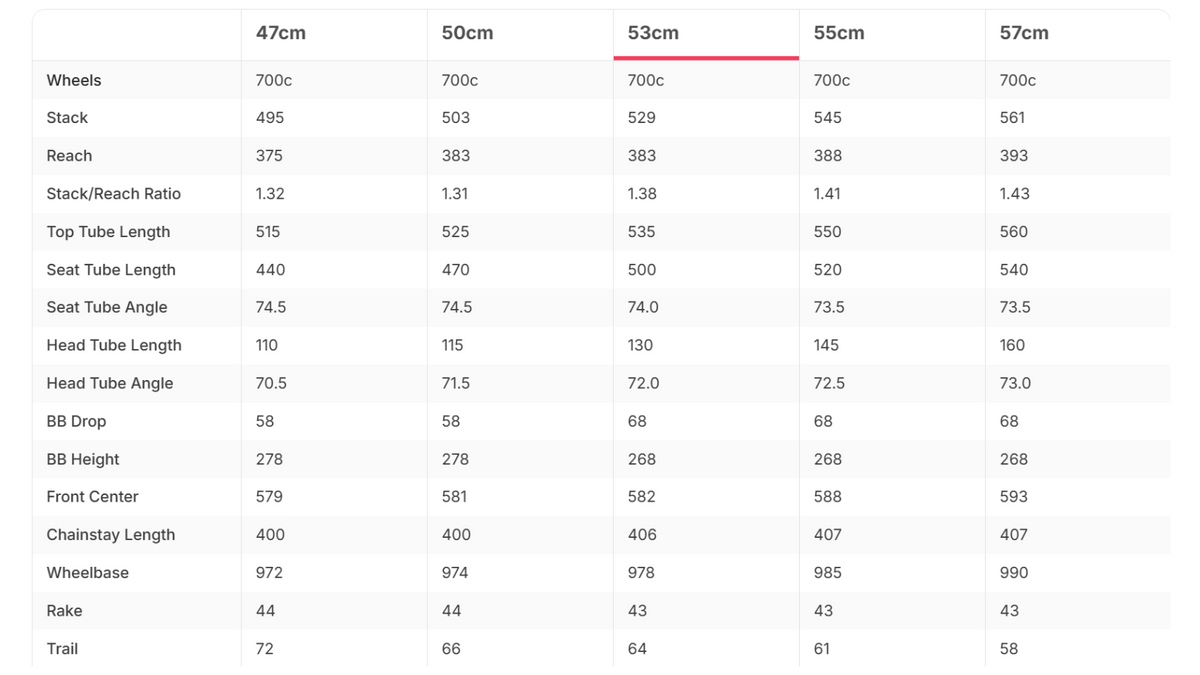1200x675 pixels.
Task: Click the Reach row label
Action: (69, 156)
